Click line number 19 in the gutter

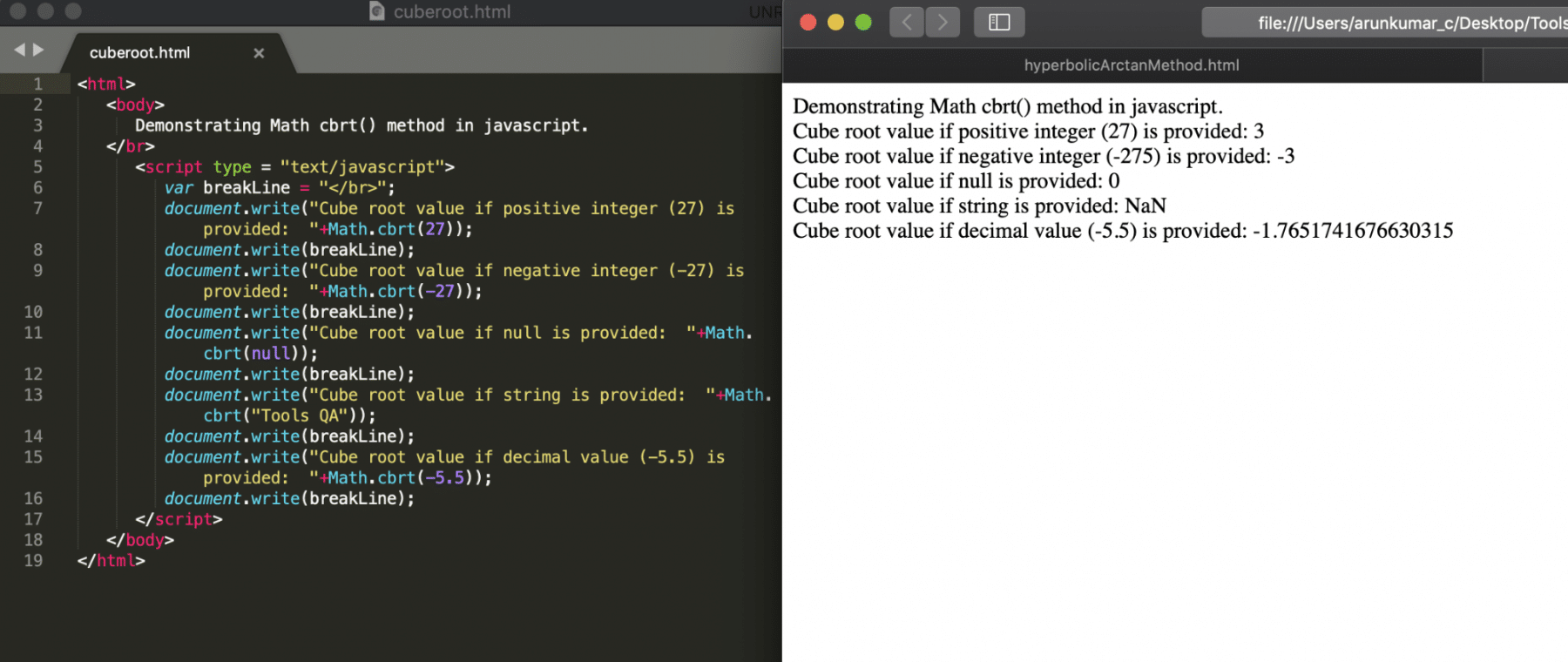(33, 560)
